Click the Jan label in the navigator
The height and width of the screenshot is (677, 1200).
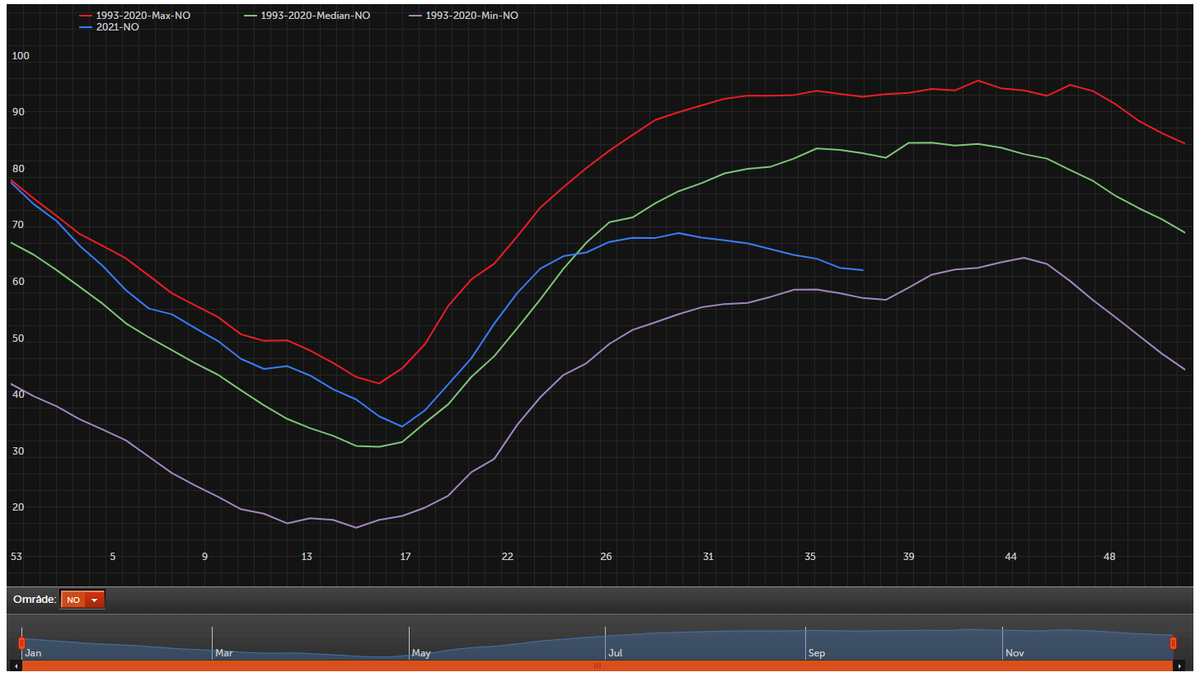point(34,653)
